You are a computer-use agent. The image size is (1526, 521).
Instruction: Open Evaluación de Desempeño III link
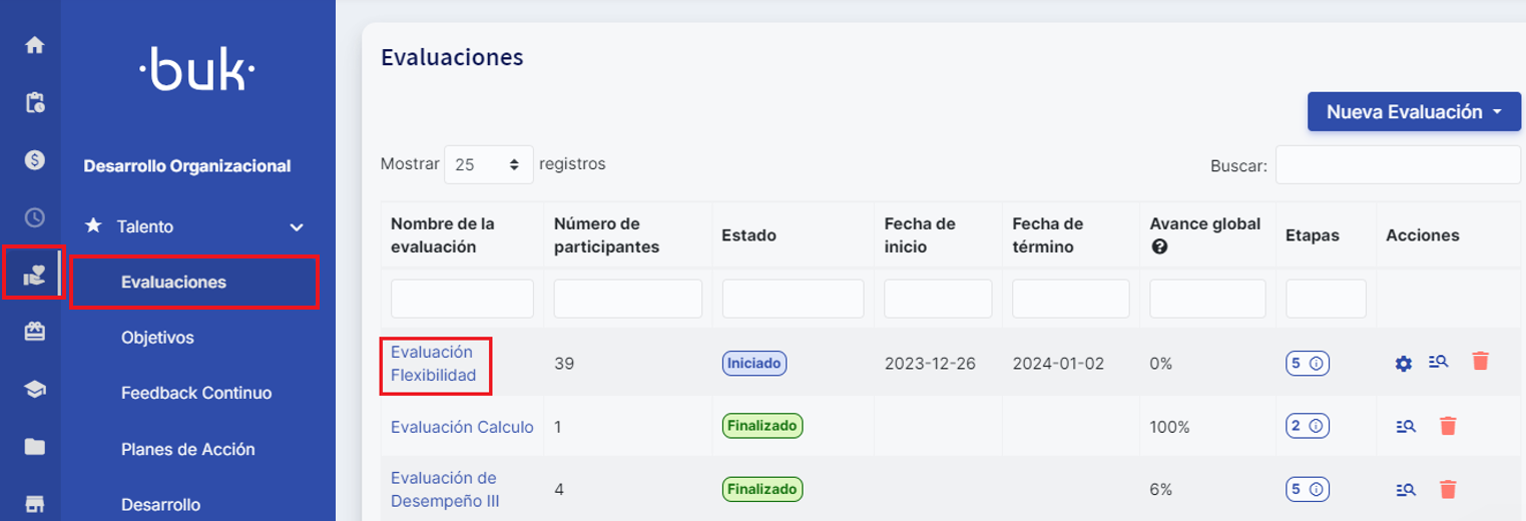pyautogui.click(x=444, y=489)
